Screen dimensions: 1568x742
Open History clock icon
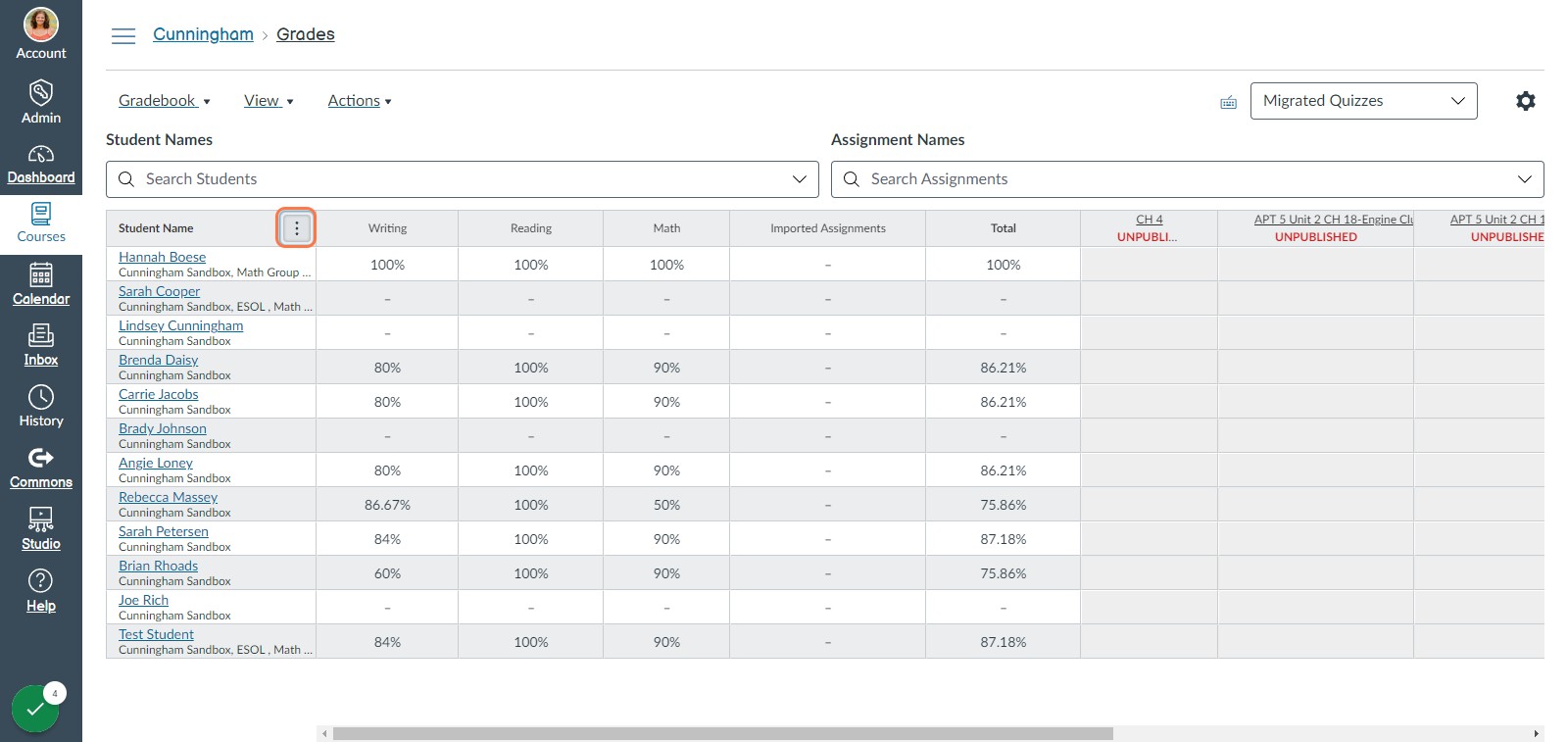[41, 397]
